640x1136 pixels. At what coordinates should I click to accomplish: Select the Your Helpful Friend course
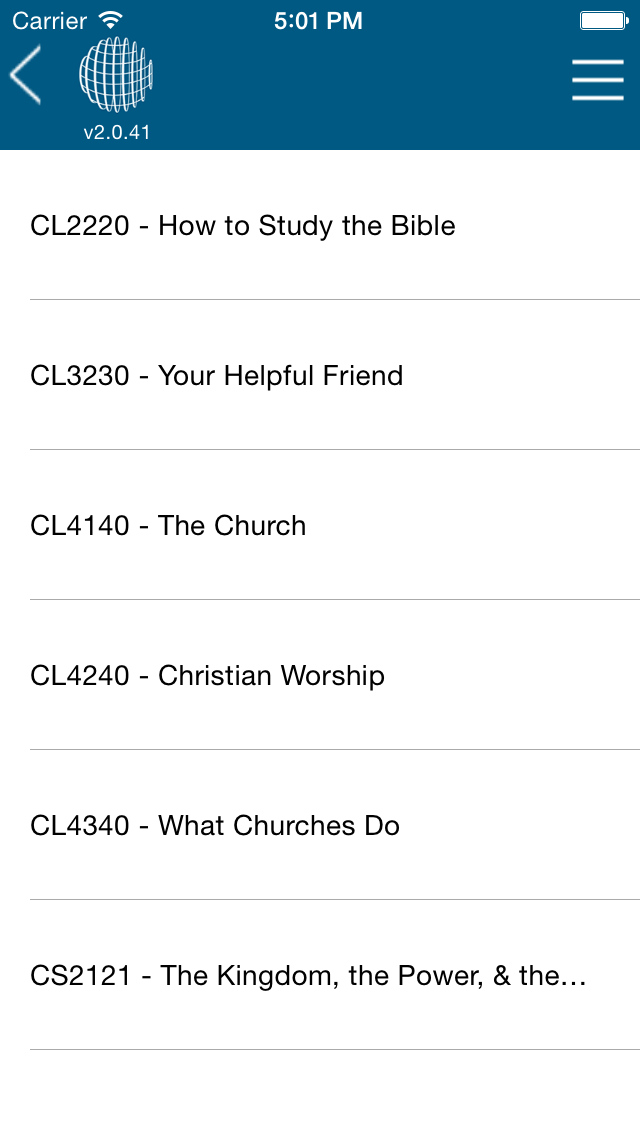pyautogui.click(x=281, y=376)
